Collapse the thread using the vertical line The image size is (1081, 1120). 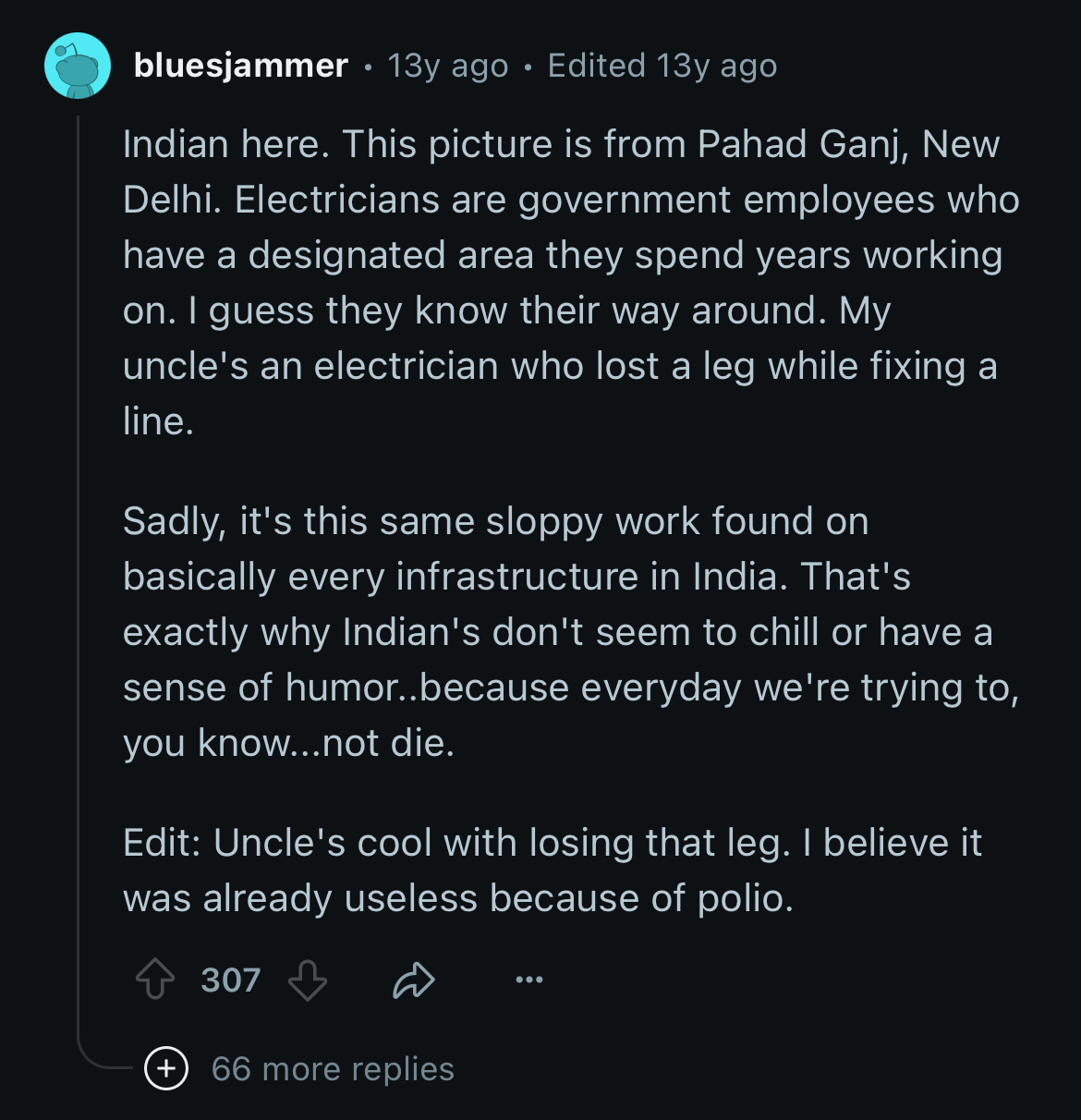[79, 554]
